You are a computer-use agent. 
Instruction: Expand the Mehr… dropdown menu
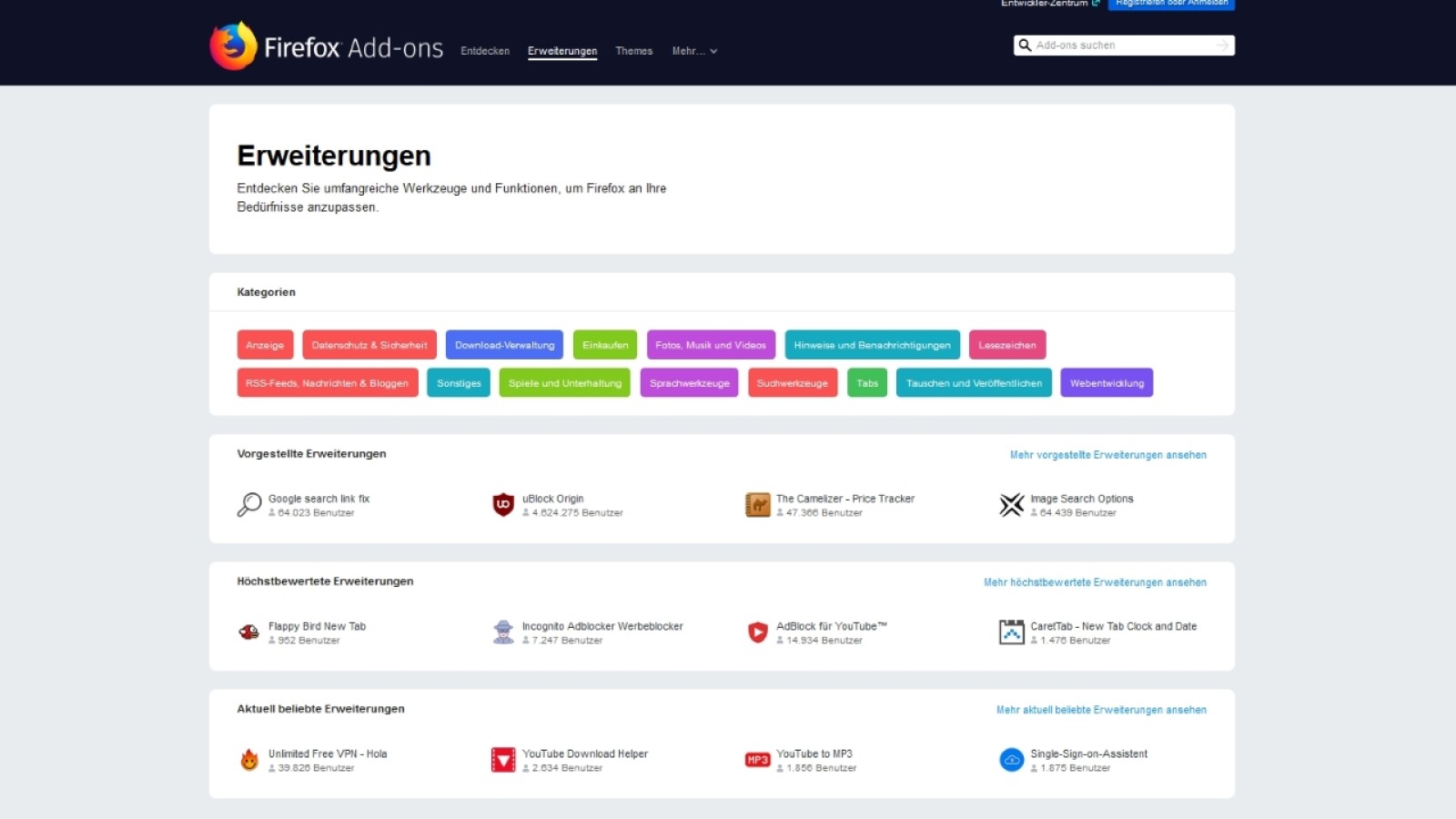tap(694, 51)
